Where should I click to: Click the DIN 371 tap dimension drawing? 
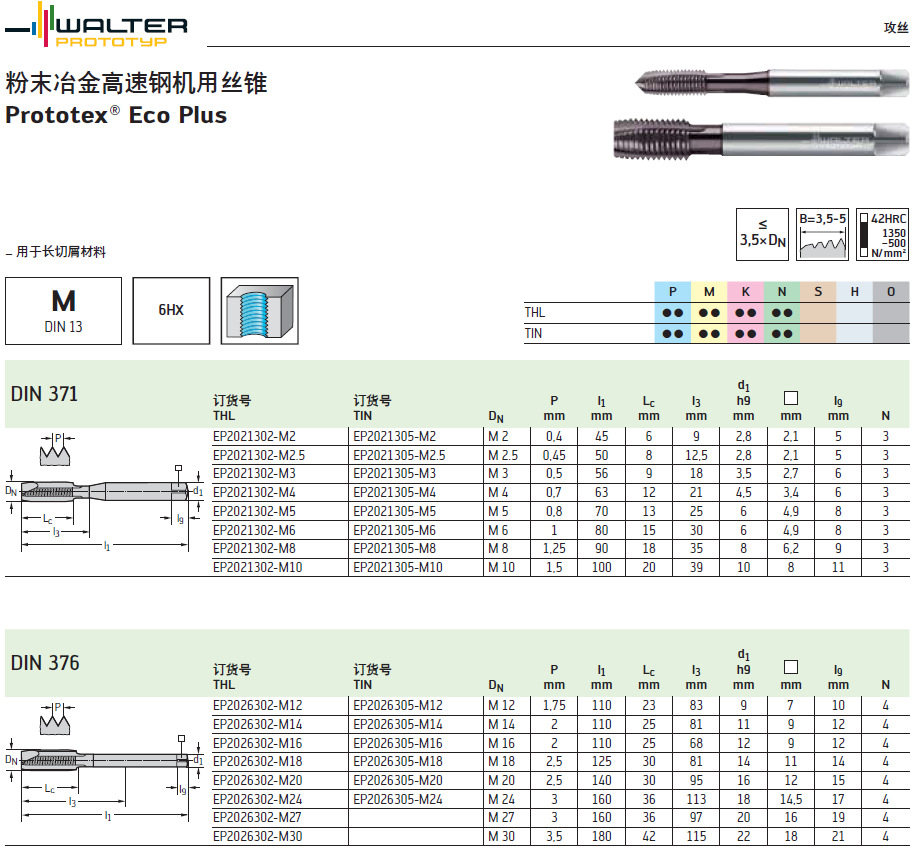(x=106, y=507)
